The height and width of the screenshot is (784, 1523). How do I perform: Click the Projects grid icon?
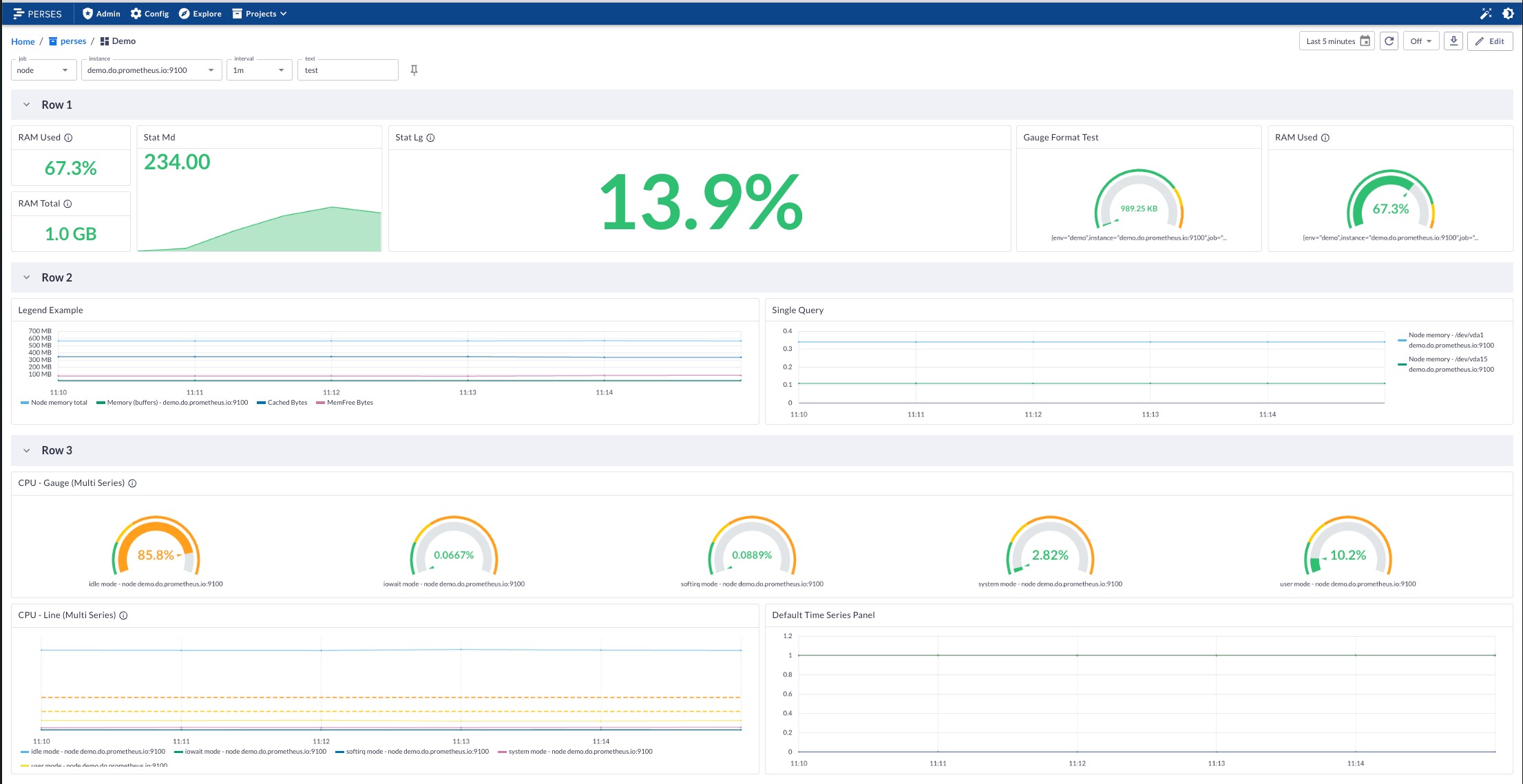point(237,13)
